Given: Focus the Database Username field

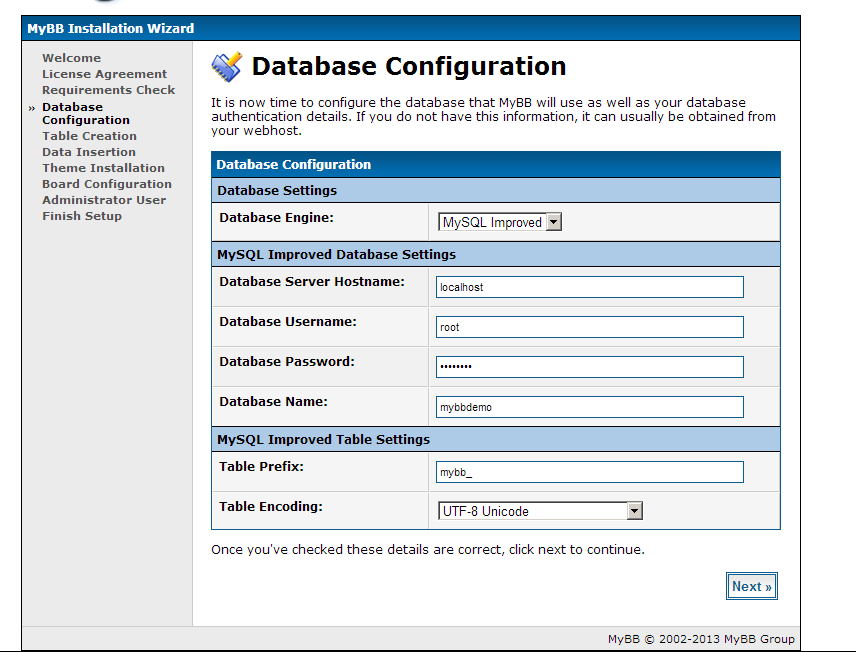Looking at the screenshot, I should (590, 327).
